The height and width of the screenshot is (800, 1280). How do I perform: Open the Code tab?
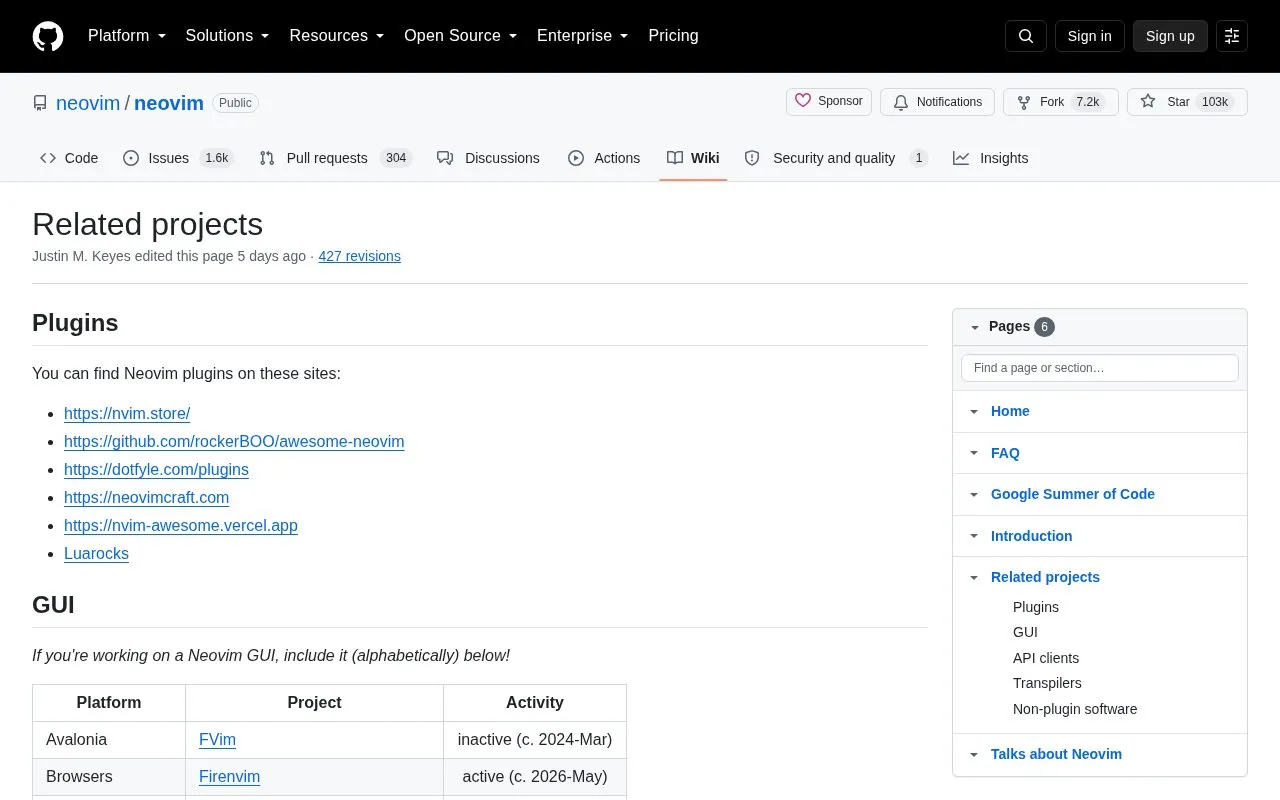[x=69, y=158]
